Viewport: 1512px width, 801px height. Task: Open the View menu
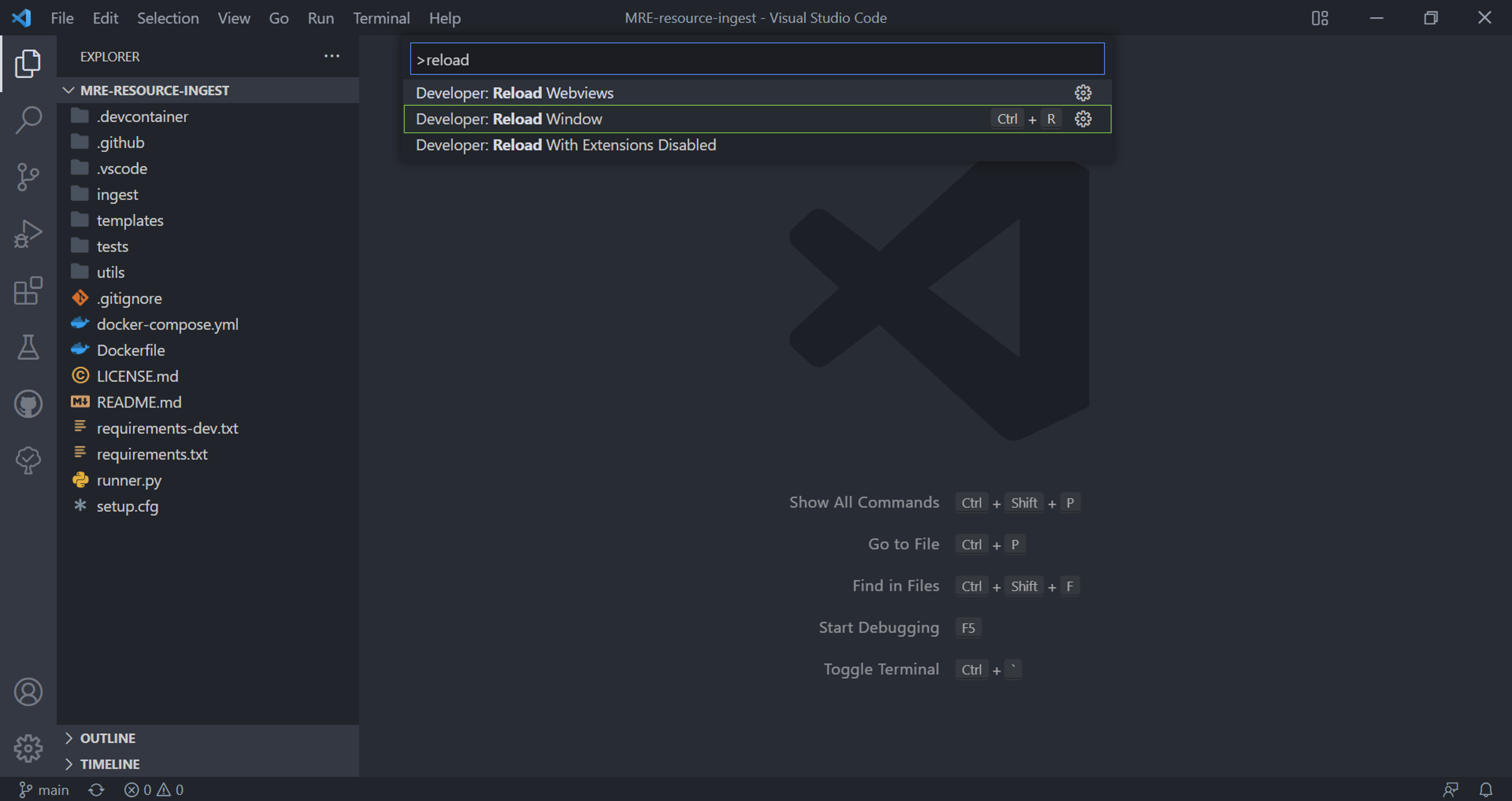coord(234,18)
